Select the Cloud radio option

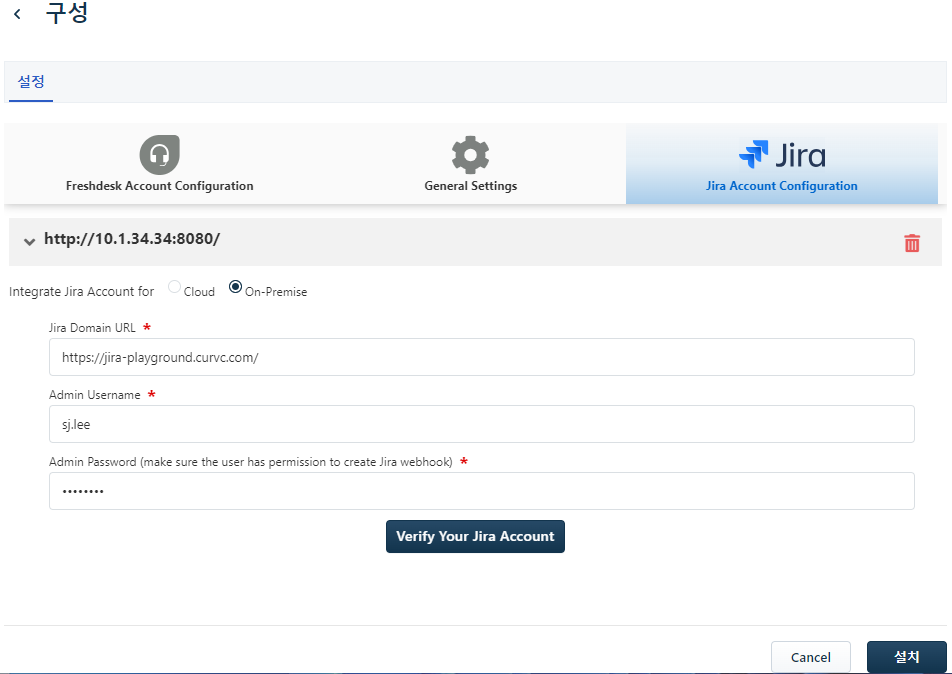[174, 287]
